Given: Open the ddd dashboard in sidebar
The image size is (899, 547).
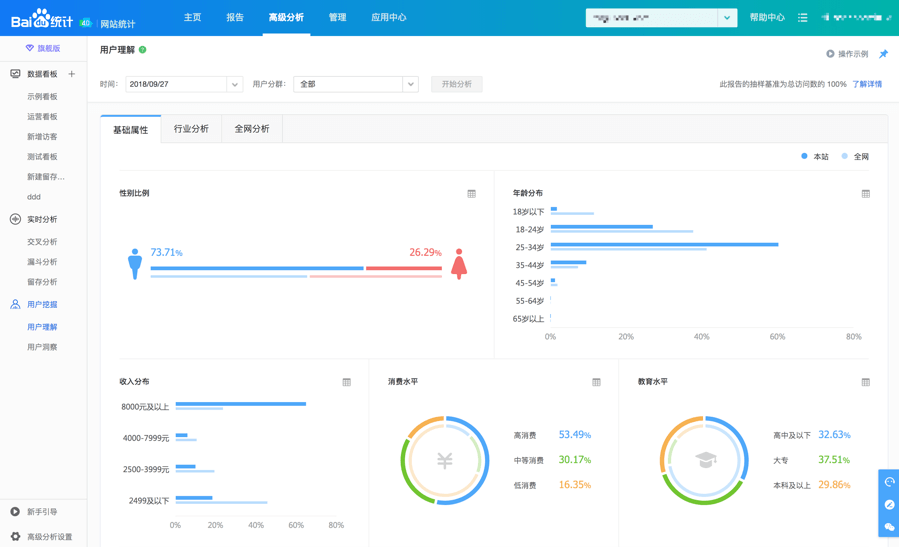Looking at the screenshot, I should tap(34, 197).
